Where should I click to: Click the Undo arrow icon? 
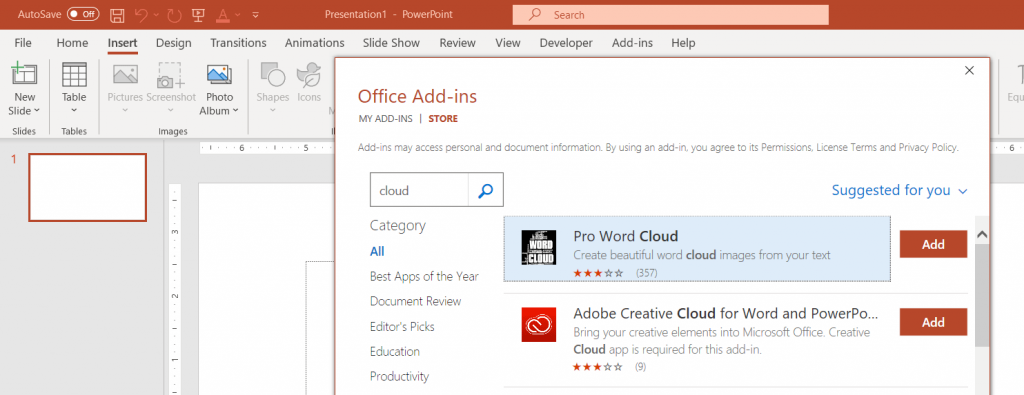coord(142,14)
